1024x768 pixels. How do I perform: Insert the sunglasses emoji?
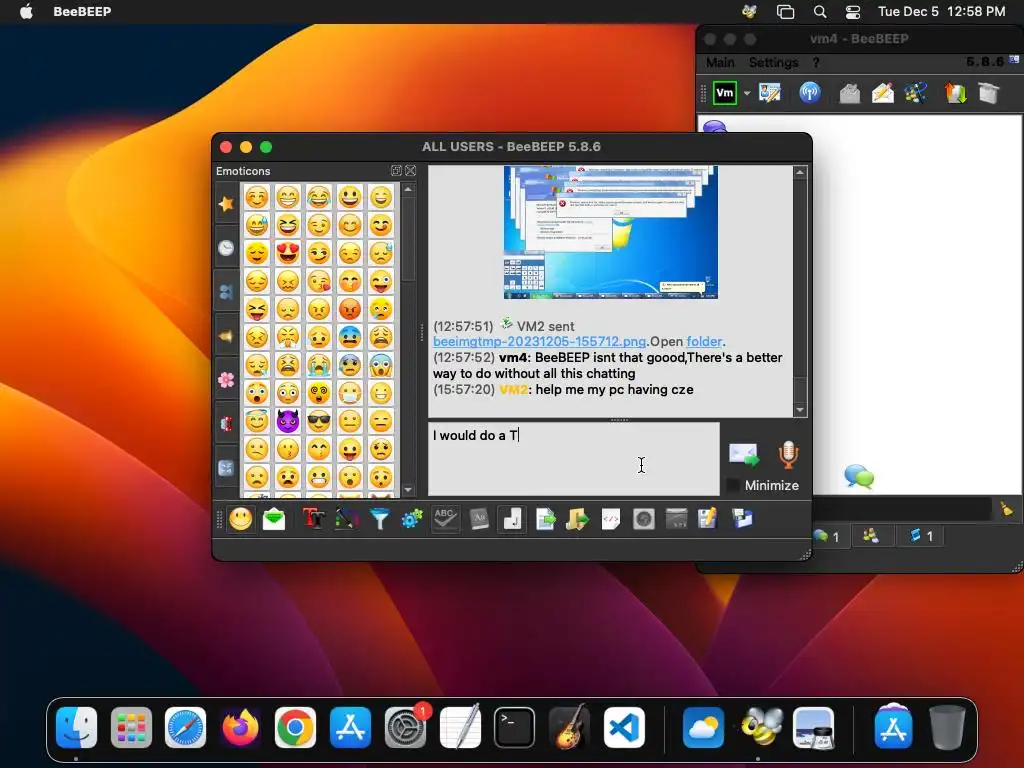pos(319,421)
